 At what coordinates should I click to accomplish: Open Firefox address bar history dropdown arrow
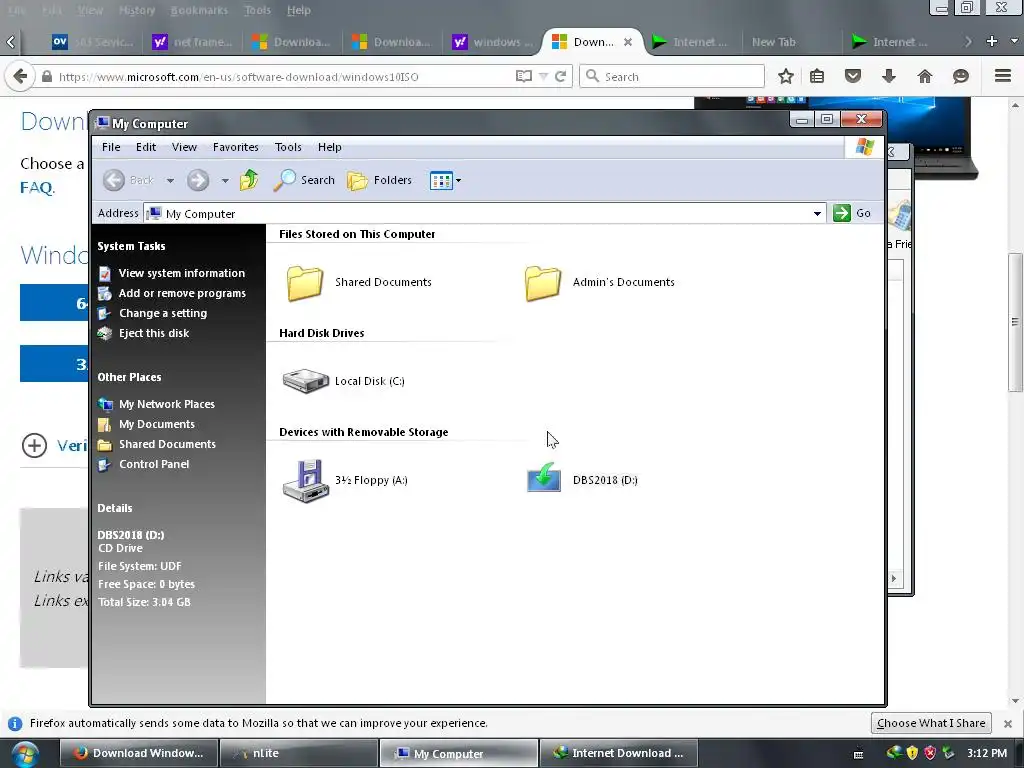(x=543, y=76)
